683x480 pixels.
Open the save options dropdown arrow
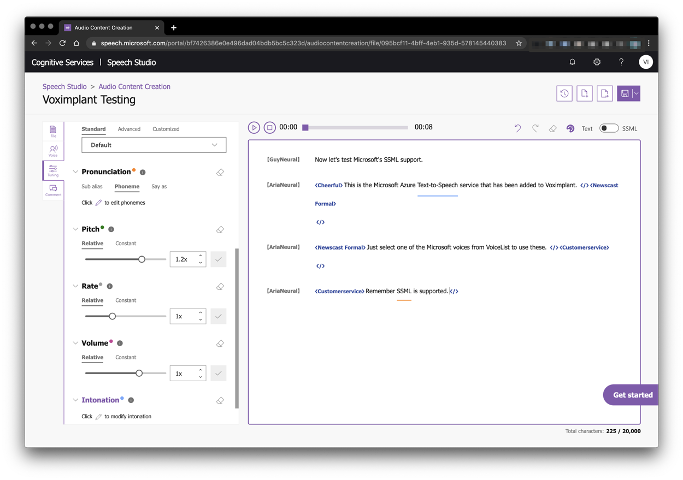pyautogui.click(x=636, y=93)
